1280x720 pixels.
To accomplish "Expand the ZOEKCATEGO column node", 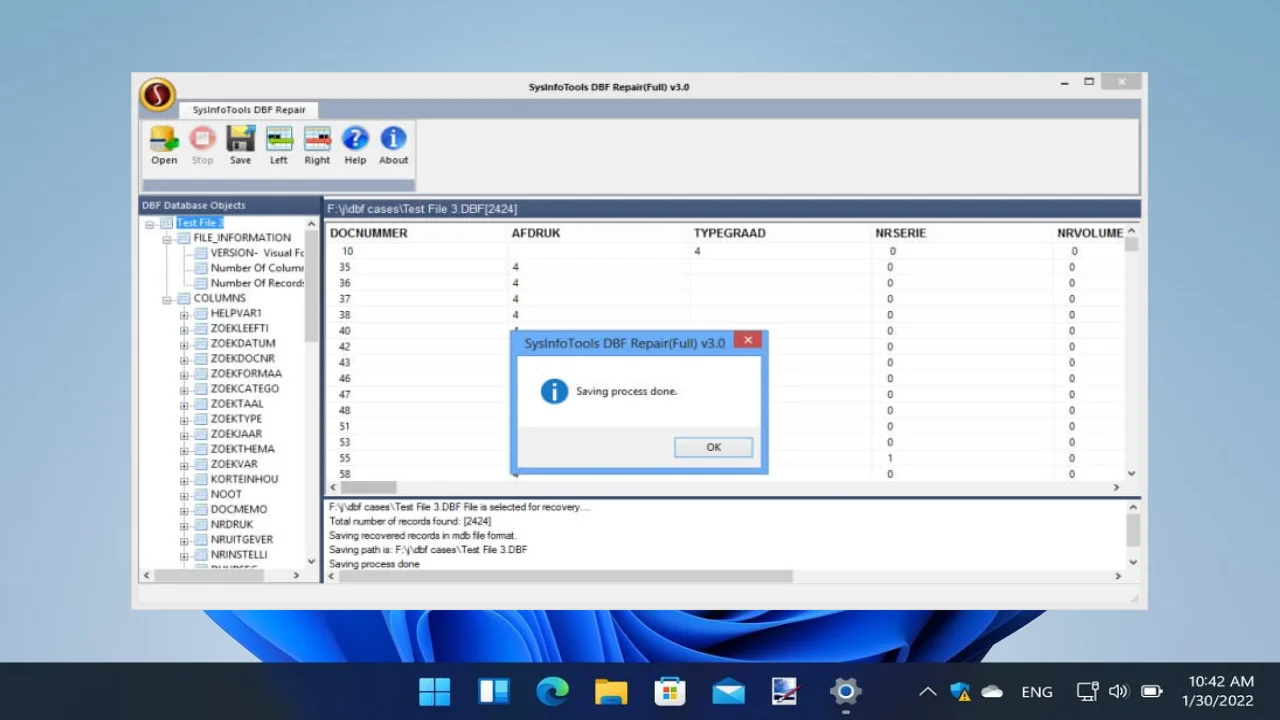I will 184,389.
